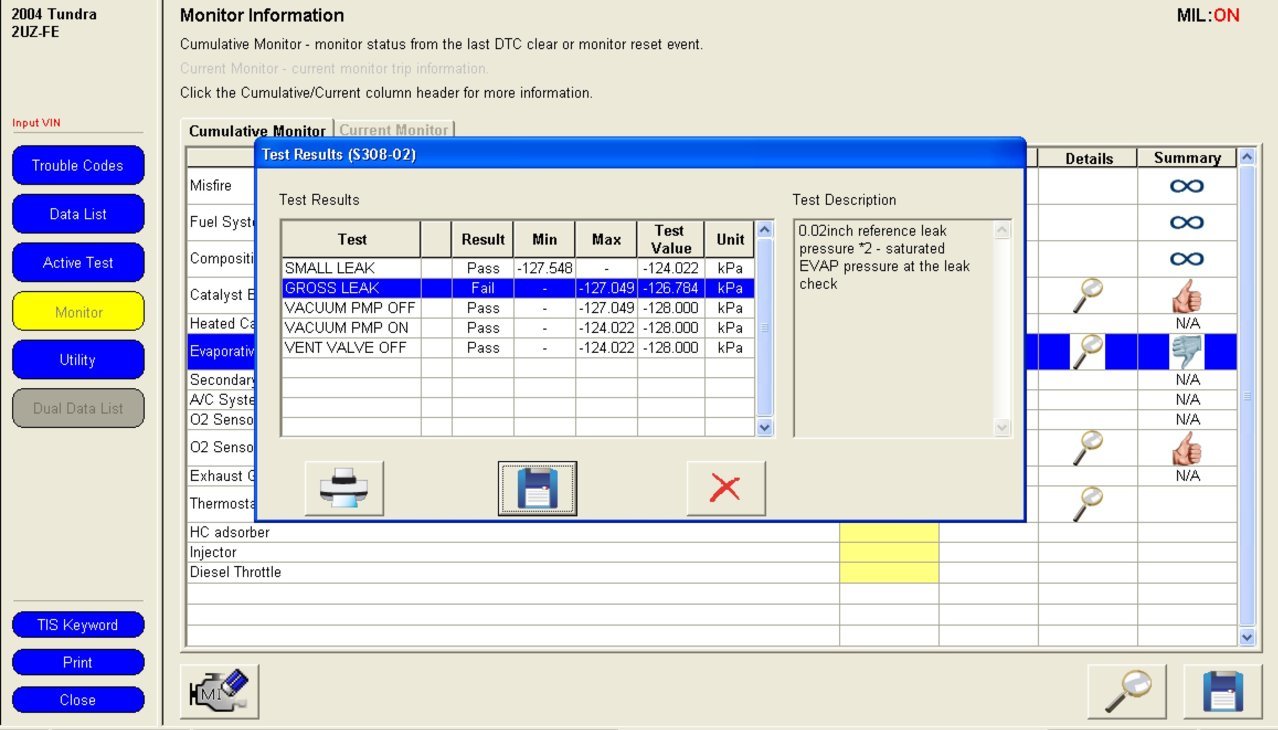The image size is (1278, 730).
Task: Open Trouble Codes screen
Action: click(78, 166)
